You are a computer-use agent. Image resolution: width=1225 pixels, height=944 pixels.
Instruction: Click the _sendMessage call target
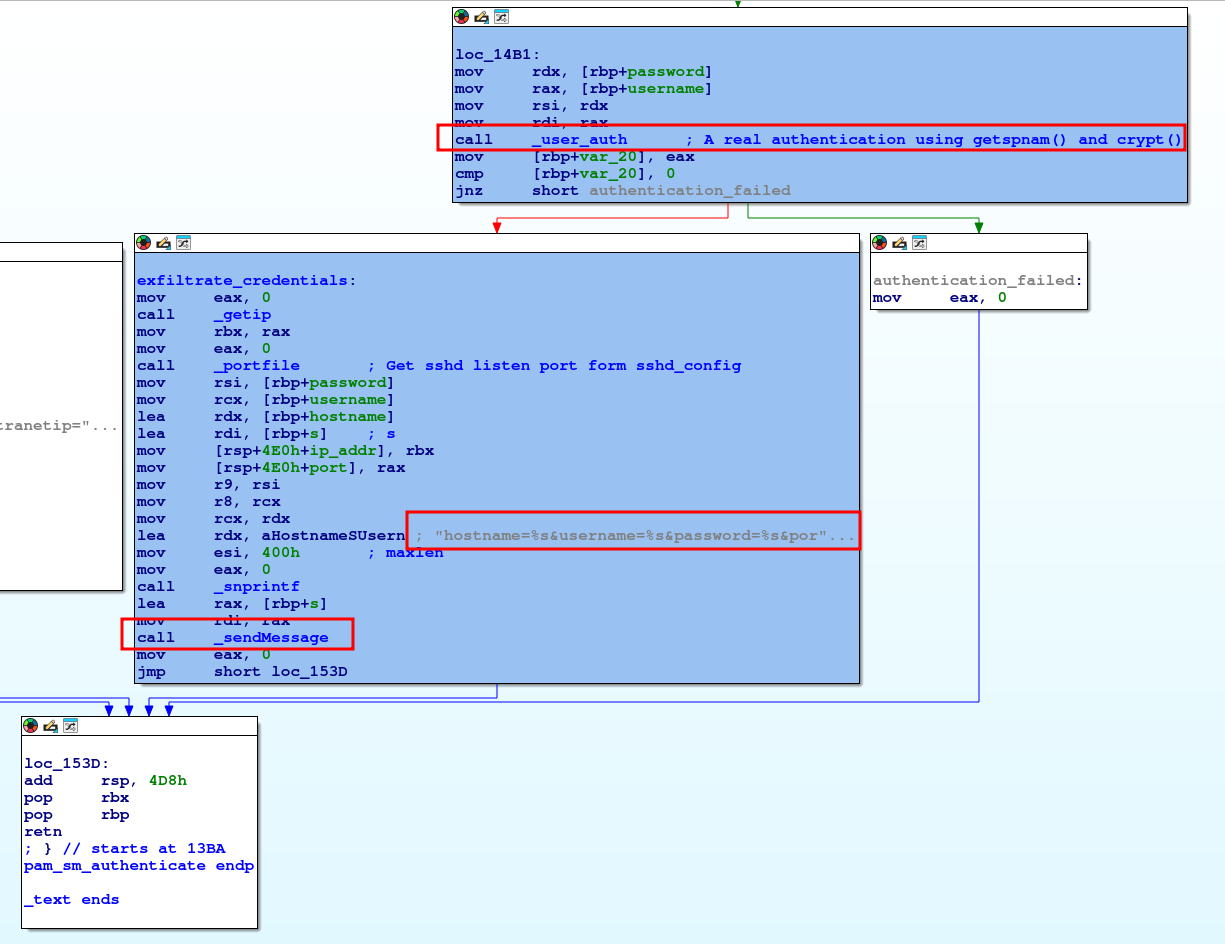[x=270, y=638]
